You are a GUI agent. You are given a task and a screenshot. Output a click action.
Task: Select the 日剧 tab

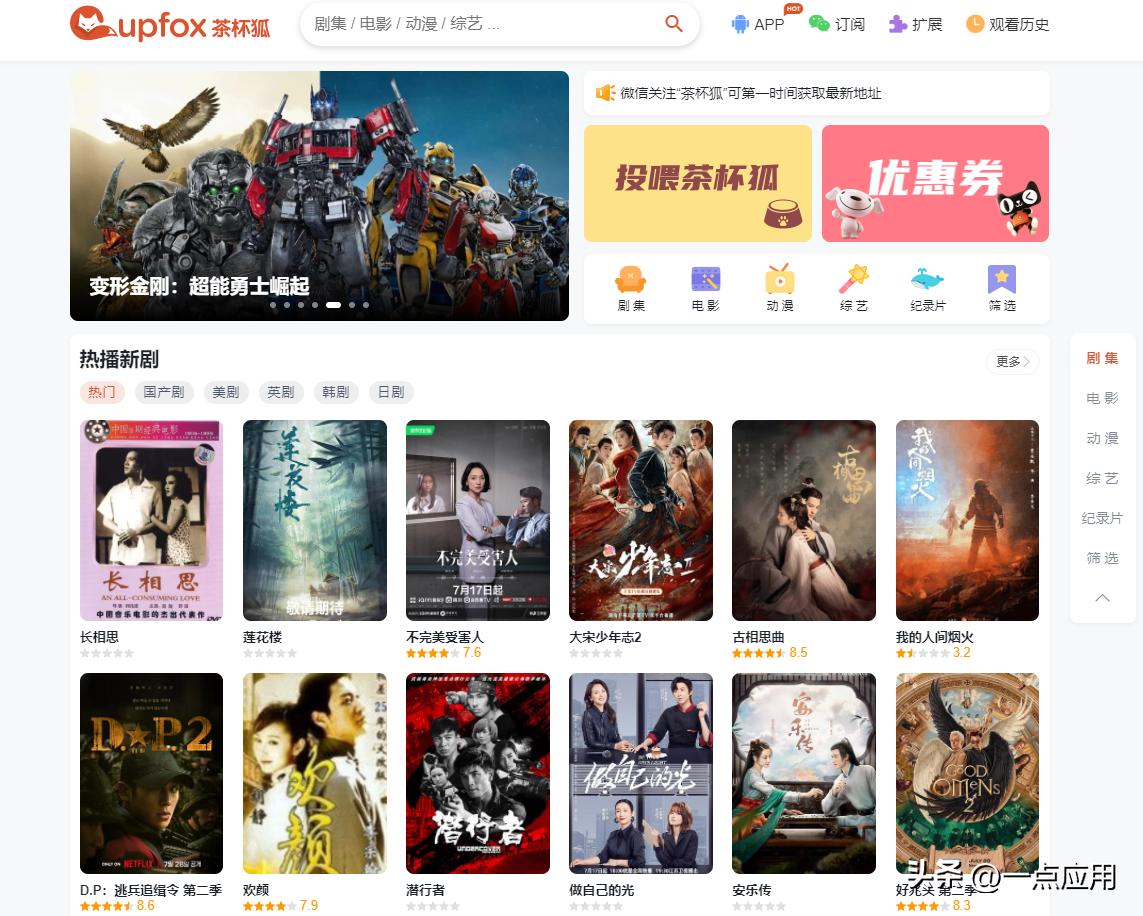coord(391,392)
